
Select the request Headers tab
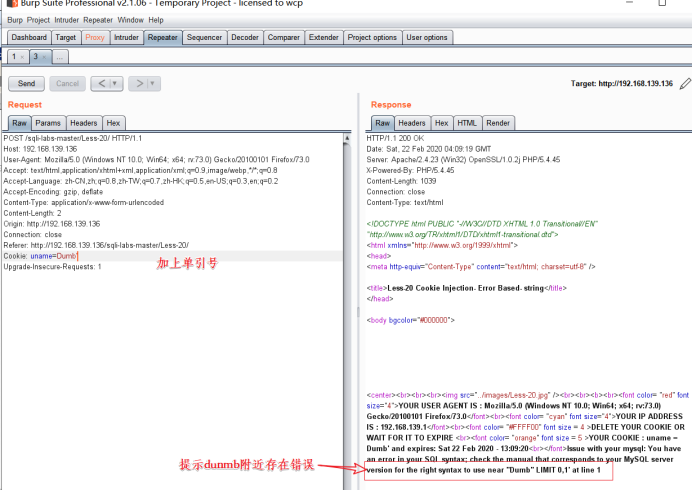coord(83,123)
